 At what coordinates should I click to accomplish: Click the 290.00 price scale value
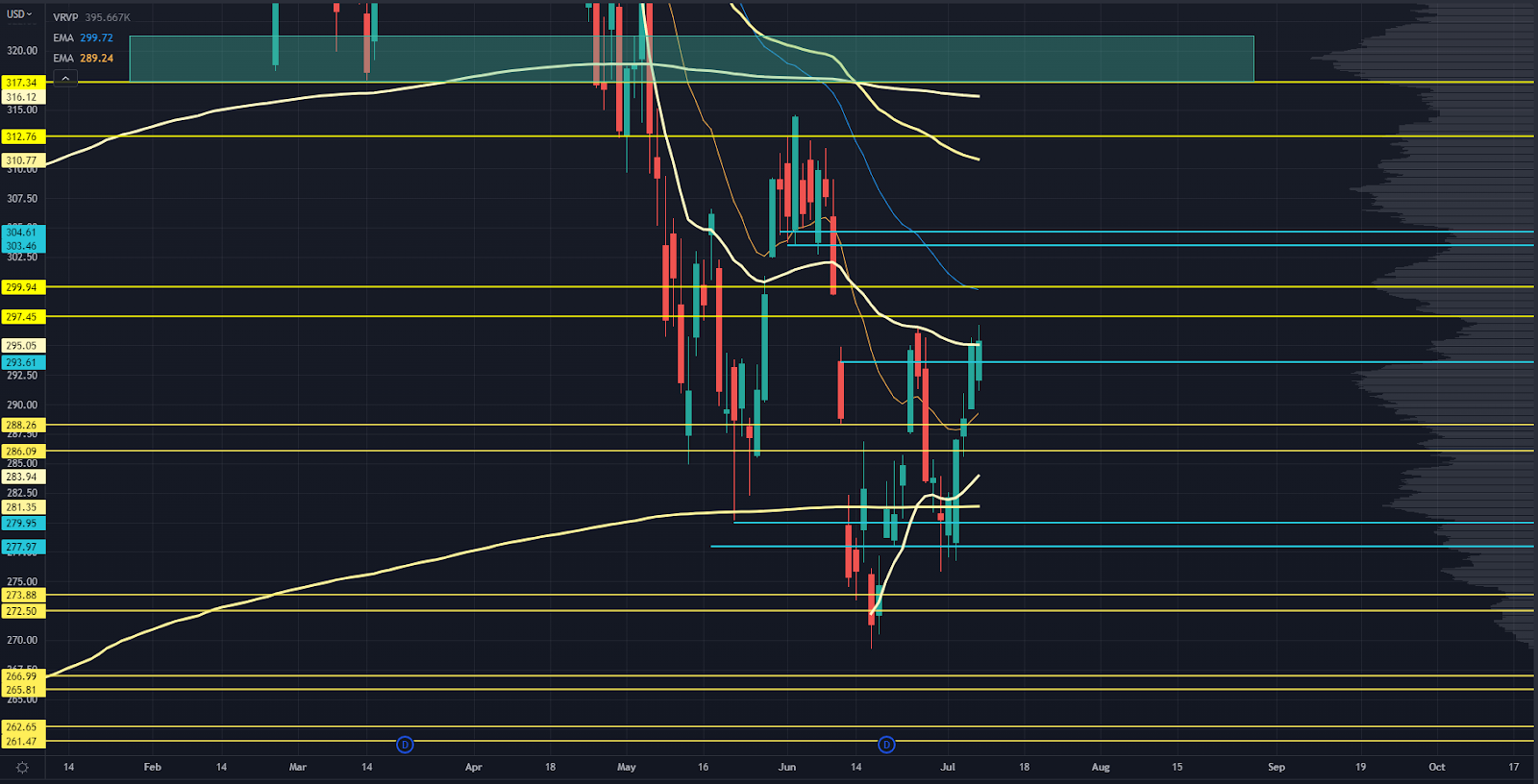22,404
